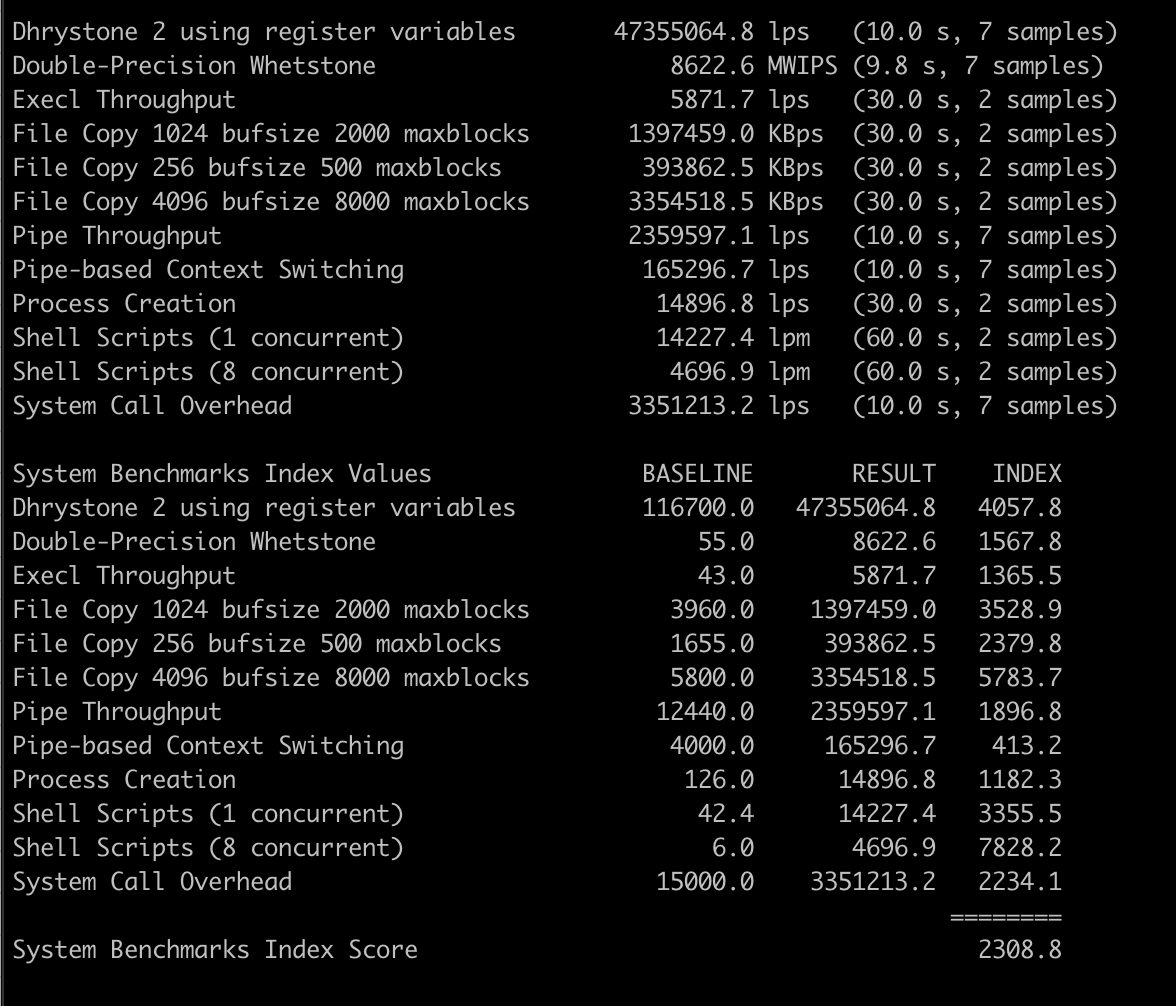The width and height of the screenshot is (1176, 1006).
Task: Click the index value 5783.7
Action: [1020, 677]
